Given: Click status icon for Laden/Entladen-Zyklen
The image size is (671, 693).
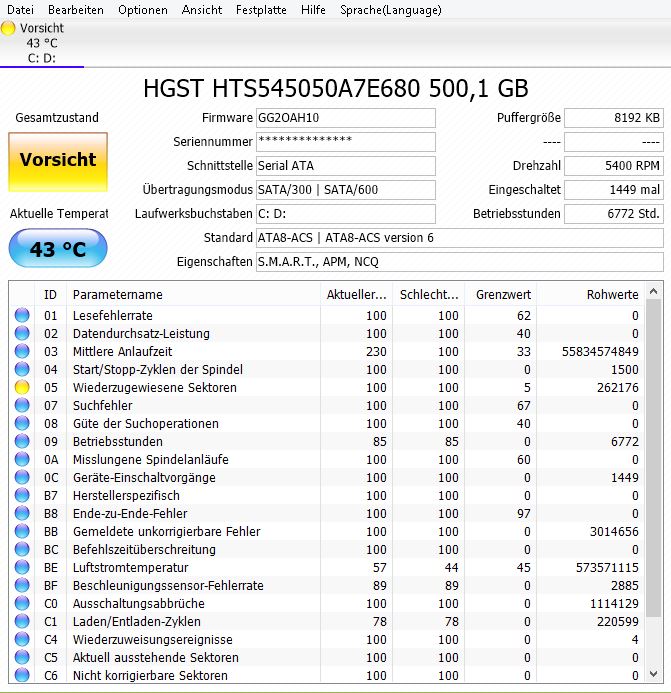Looking at the screenshot, I should click(22, 621).
